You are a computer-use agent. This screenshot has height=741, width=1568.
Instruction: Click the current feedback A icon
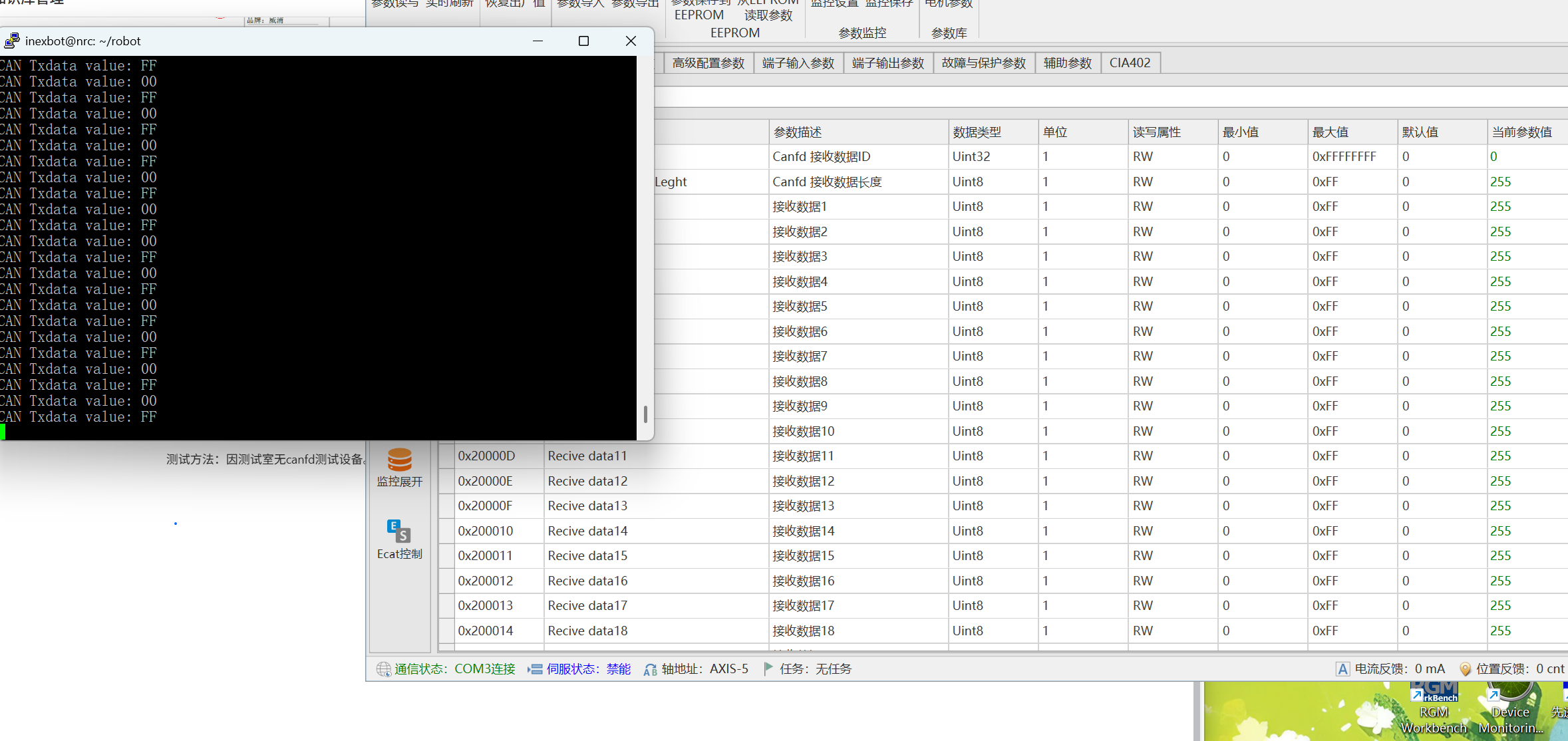click(1343, 669)
